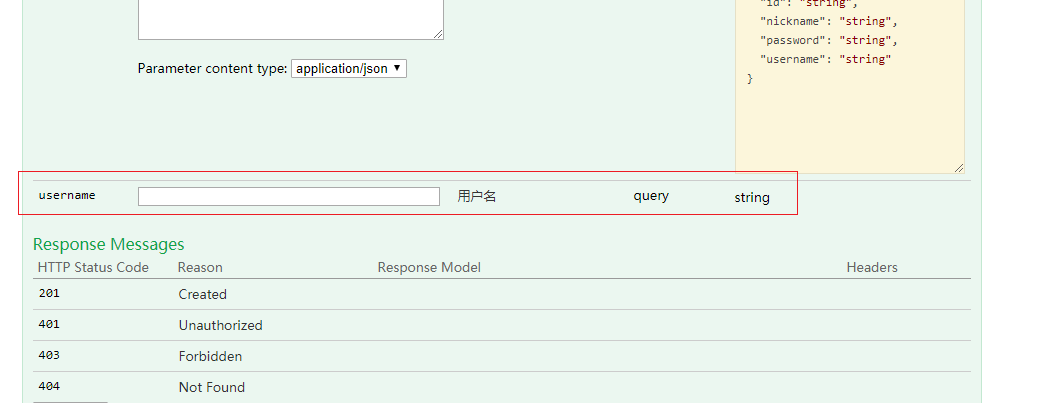Click the 'HTTP Status Code' column header
1057x403 pixels.
pyautogui.click(x=93, y=268)
